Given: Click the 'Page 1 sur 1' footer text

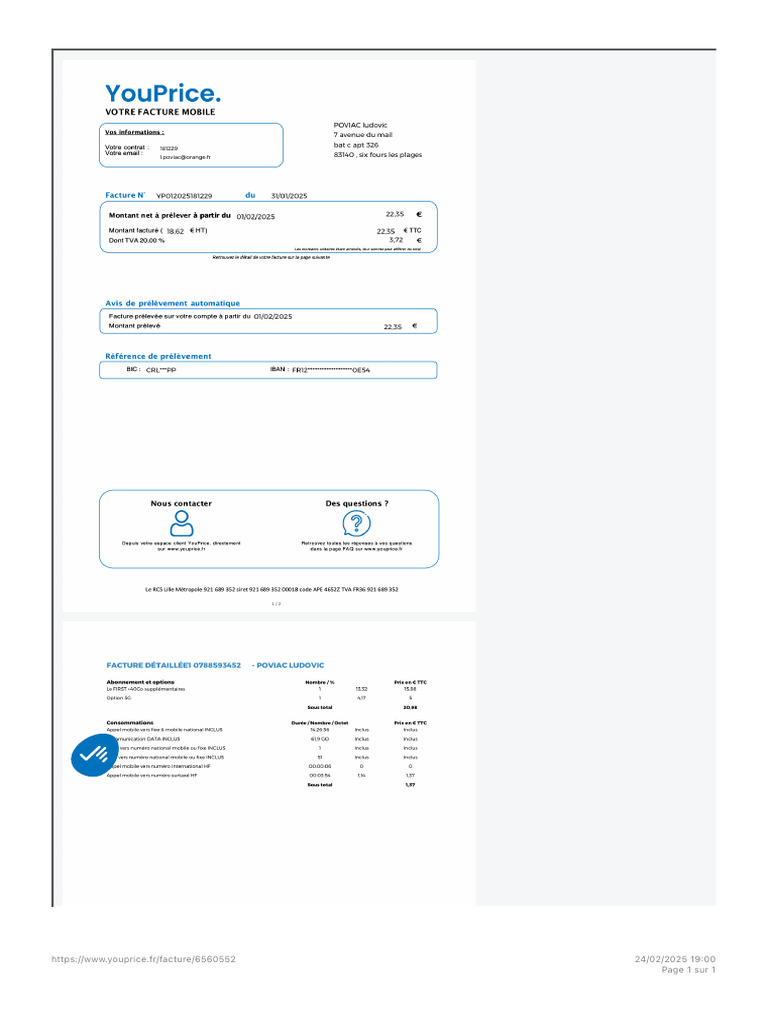Looking at the screenshot, I should (x=688, y=970).
